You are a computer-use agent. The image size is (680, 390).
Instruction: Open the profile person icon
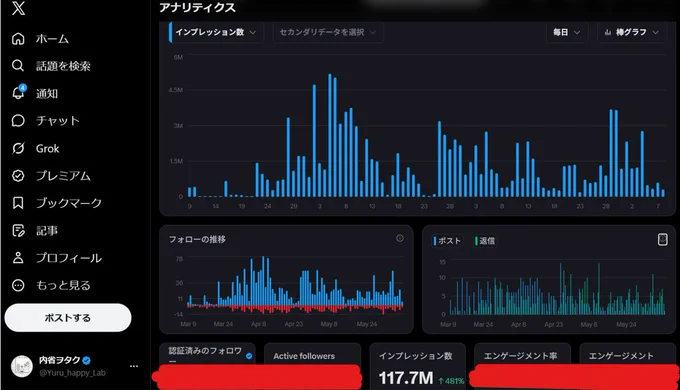(x=18, y=258)
